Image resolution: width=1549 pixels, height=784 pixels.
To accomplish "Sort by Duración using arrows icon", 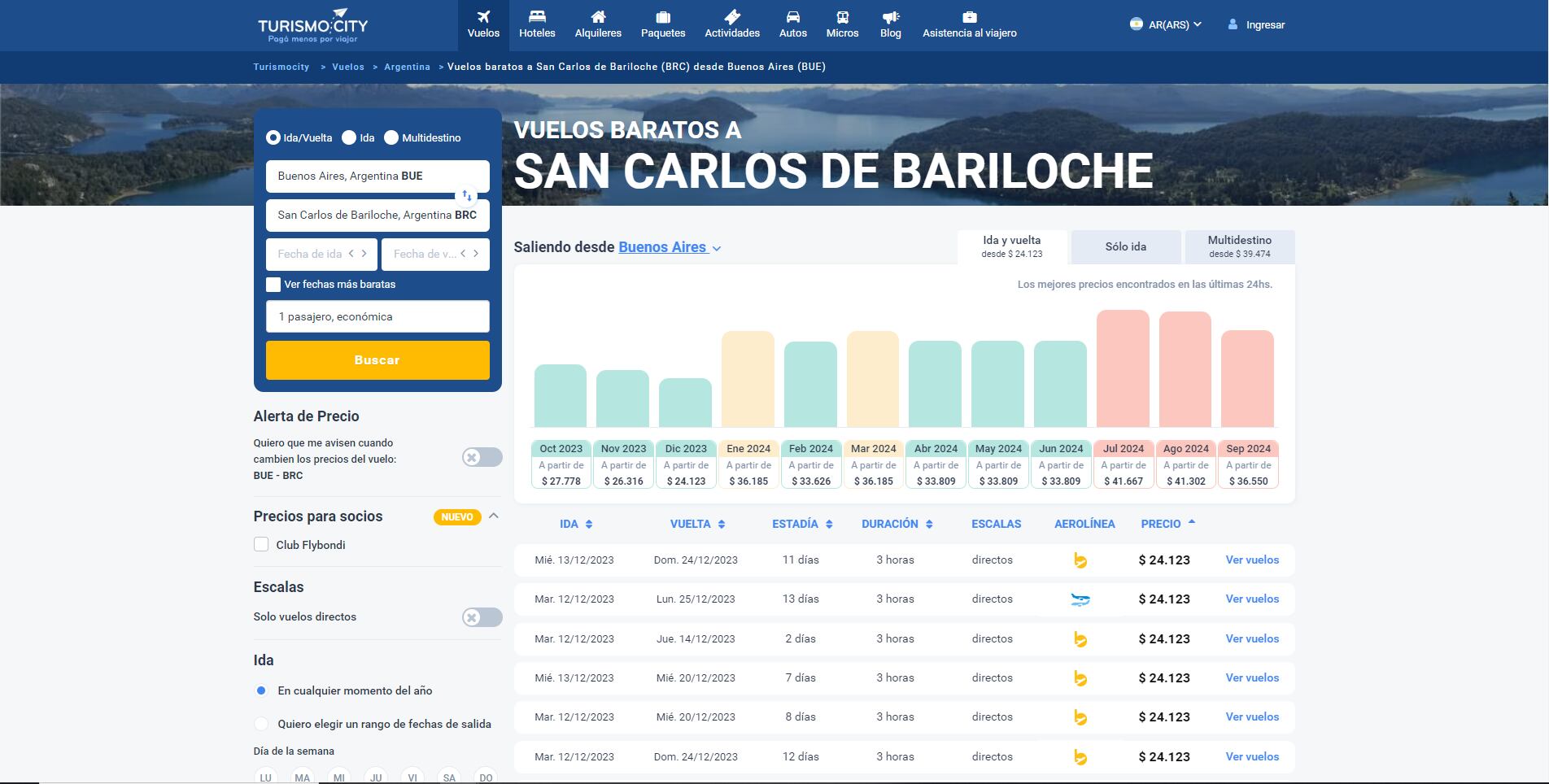I will [929, 525].
